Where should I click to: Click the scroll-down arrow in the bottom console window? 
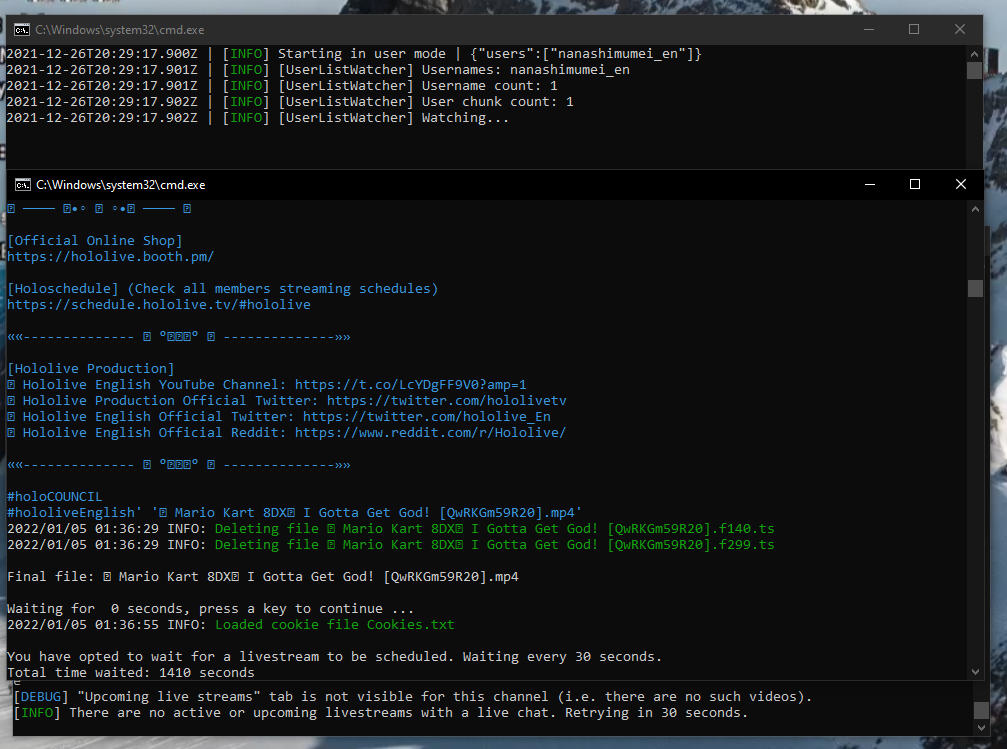point(981,728)
